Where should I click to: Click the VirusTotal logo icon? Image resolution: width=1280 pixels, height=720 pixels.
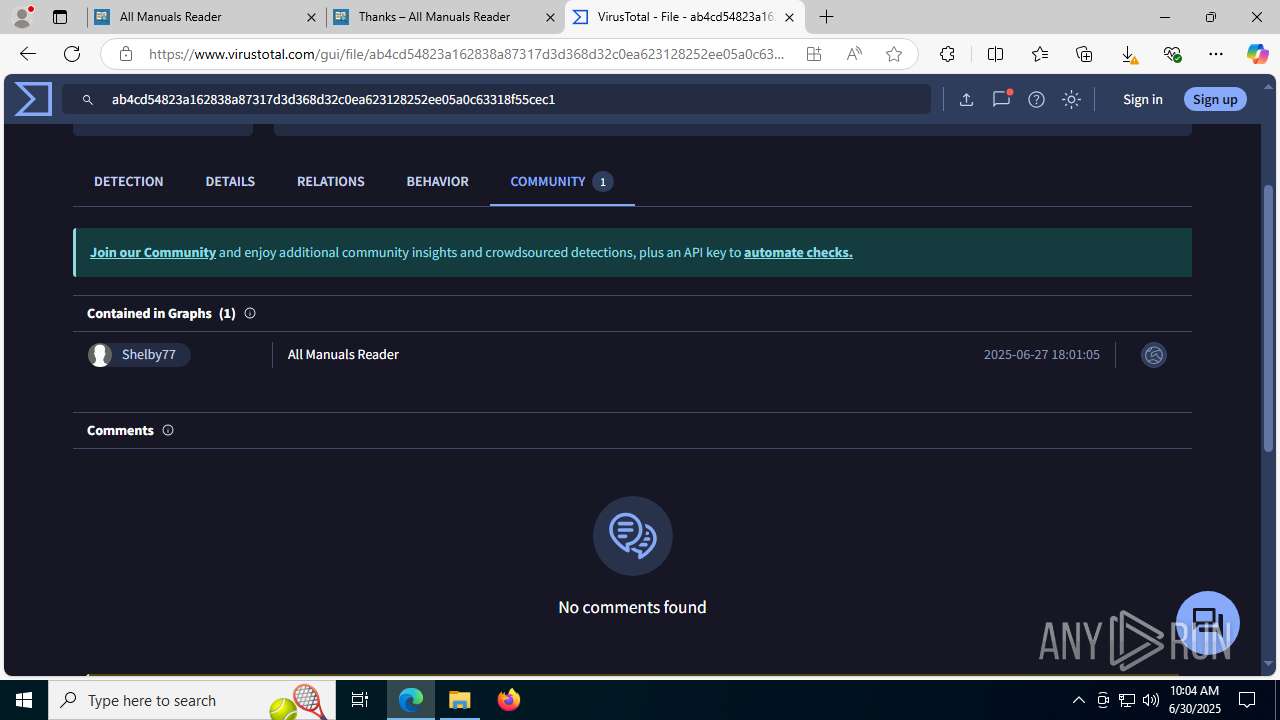pyautogui.click(x=33, y=99)
